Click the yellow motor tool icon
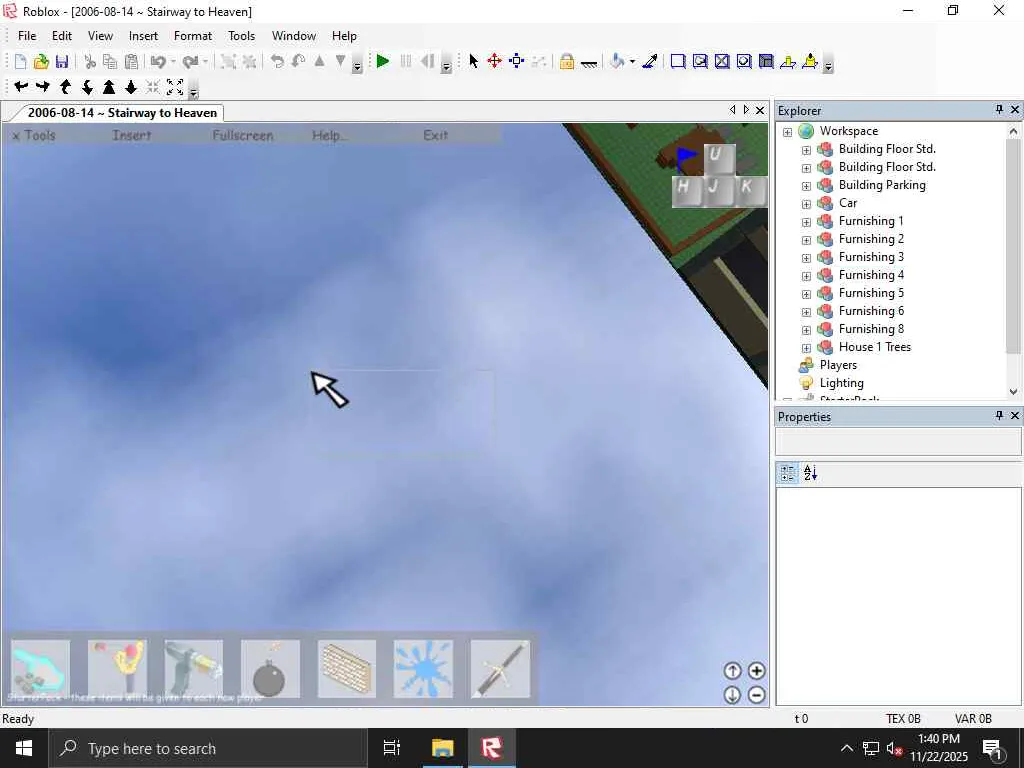Viewport: 1024px width, 768px height. [x=810, y=61]
